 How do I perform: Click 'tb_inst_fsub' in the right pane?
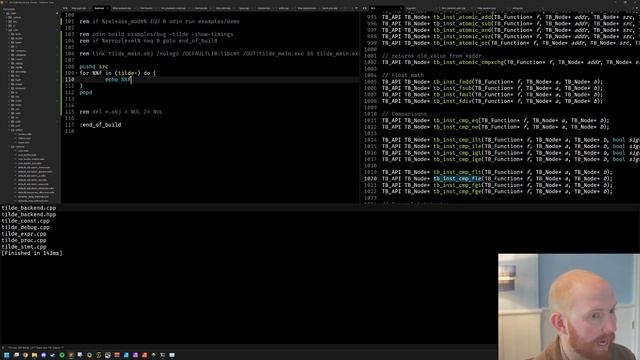452,88
